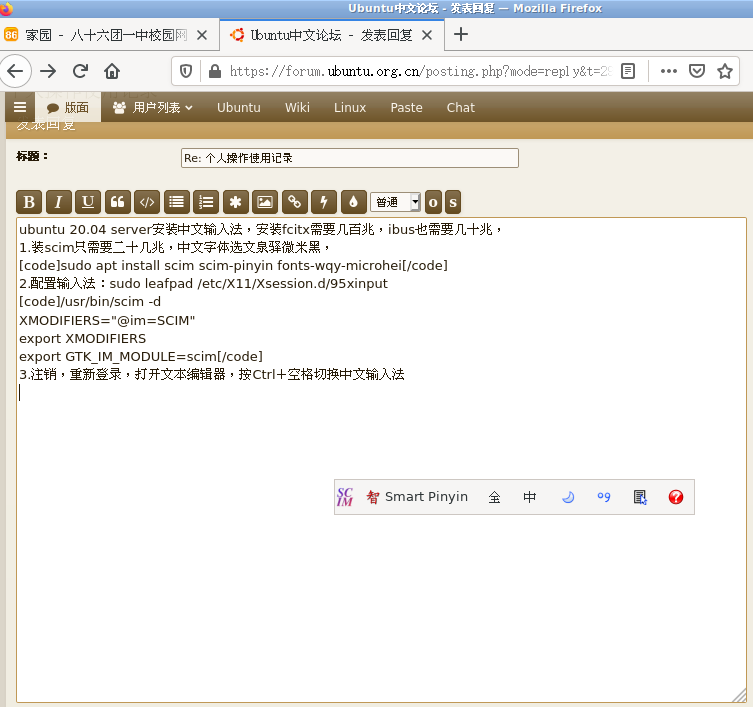The width and height of the screenshot is (753, 707).
Task: Open the Chat navigation link
Action: click(x=461, y=108)
